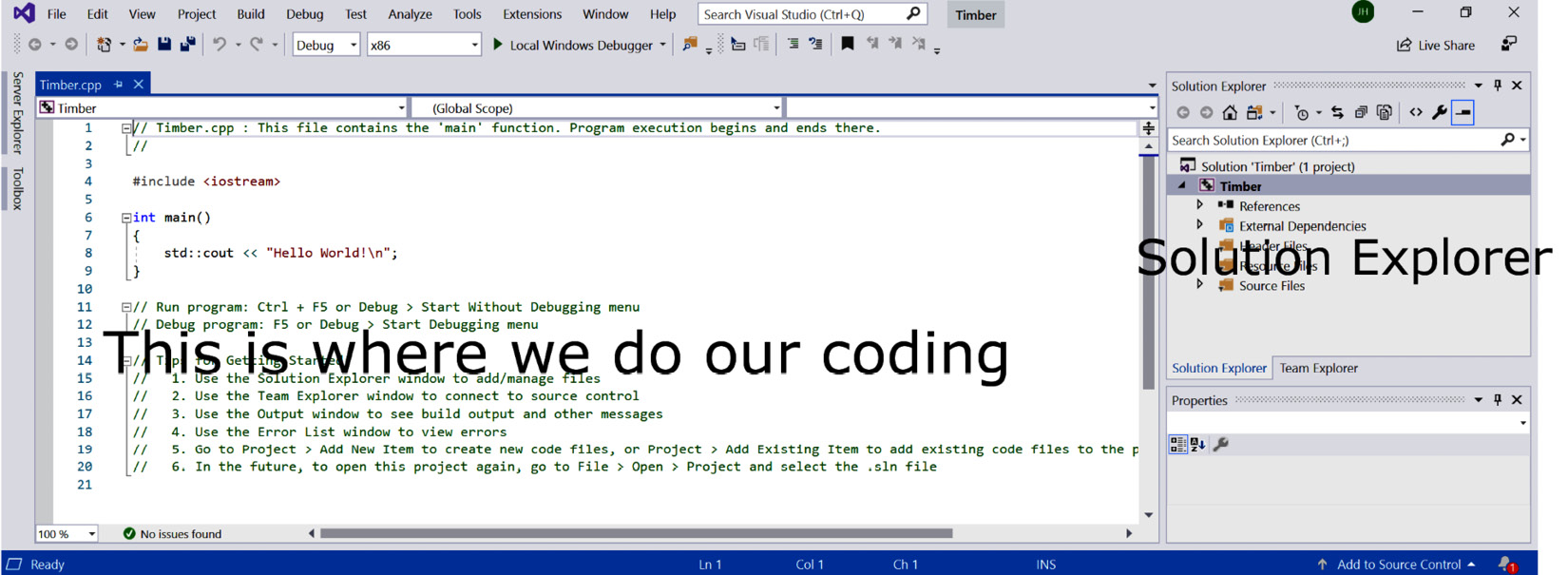Click the Pending Changes Filter clock icon
This screenshot has height=575, width=1568.
[1302, 113]
